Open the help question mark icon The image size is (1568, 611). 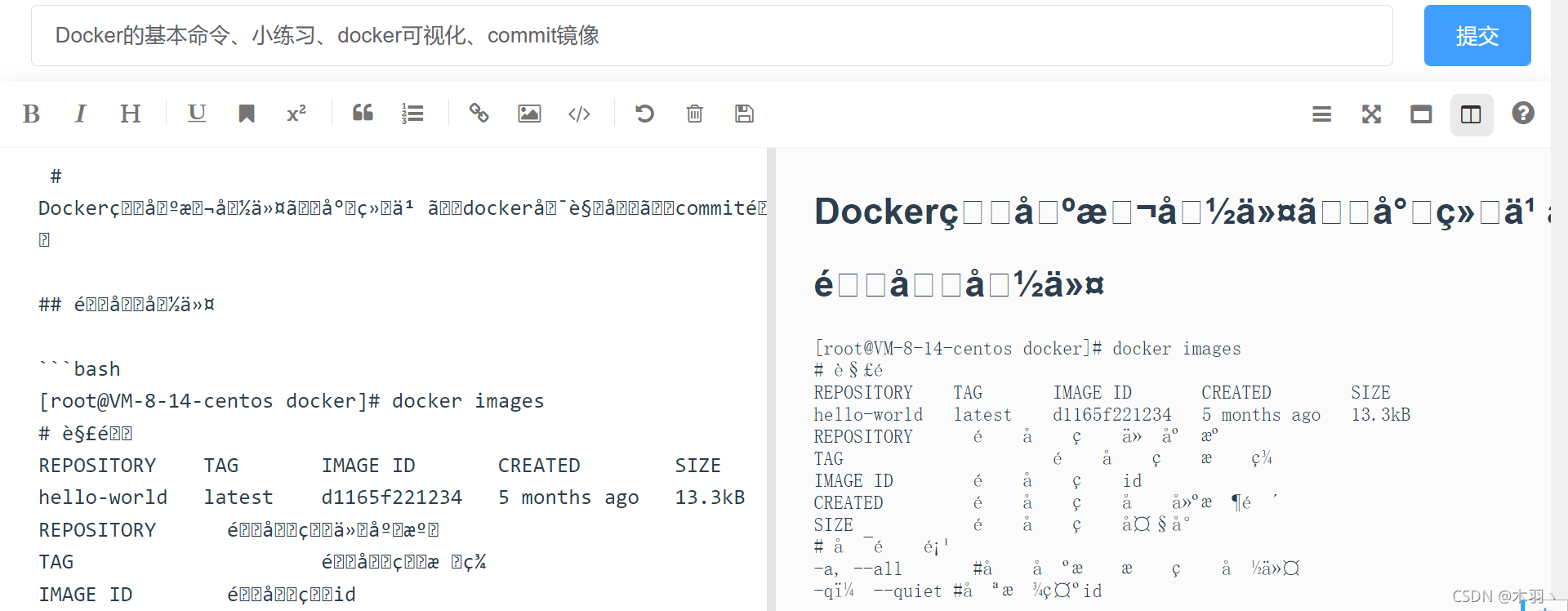[1522, 114]
